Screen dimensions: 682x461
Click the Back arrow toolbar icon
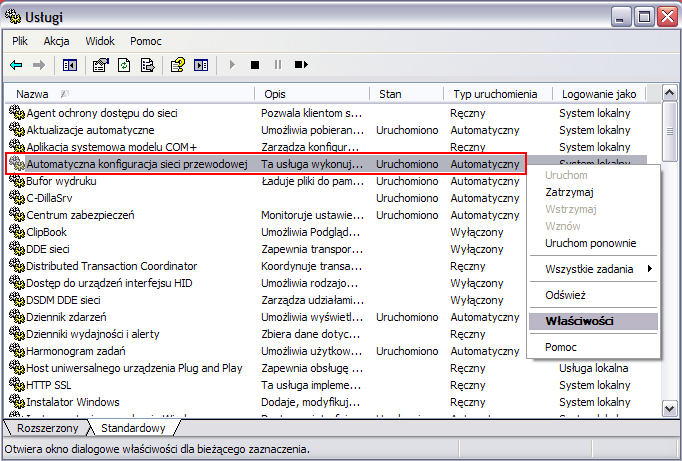coord(16,65)
